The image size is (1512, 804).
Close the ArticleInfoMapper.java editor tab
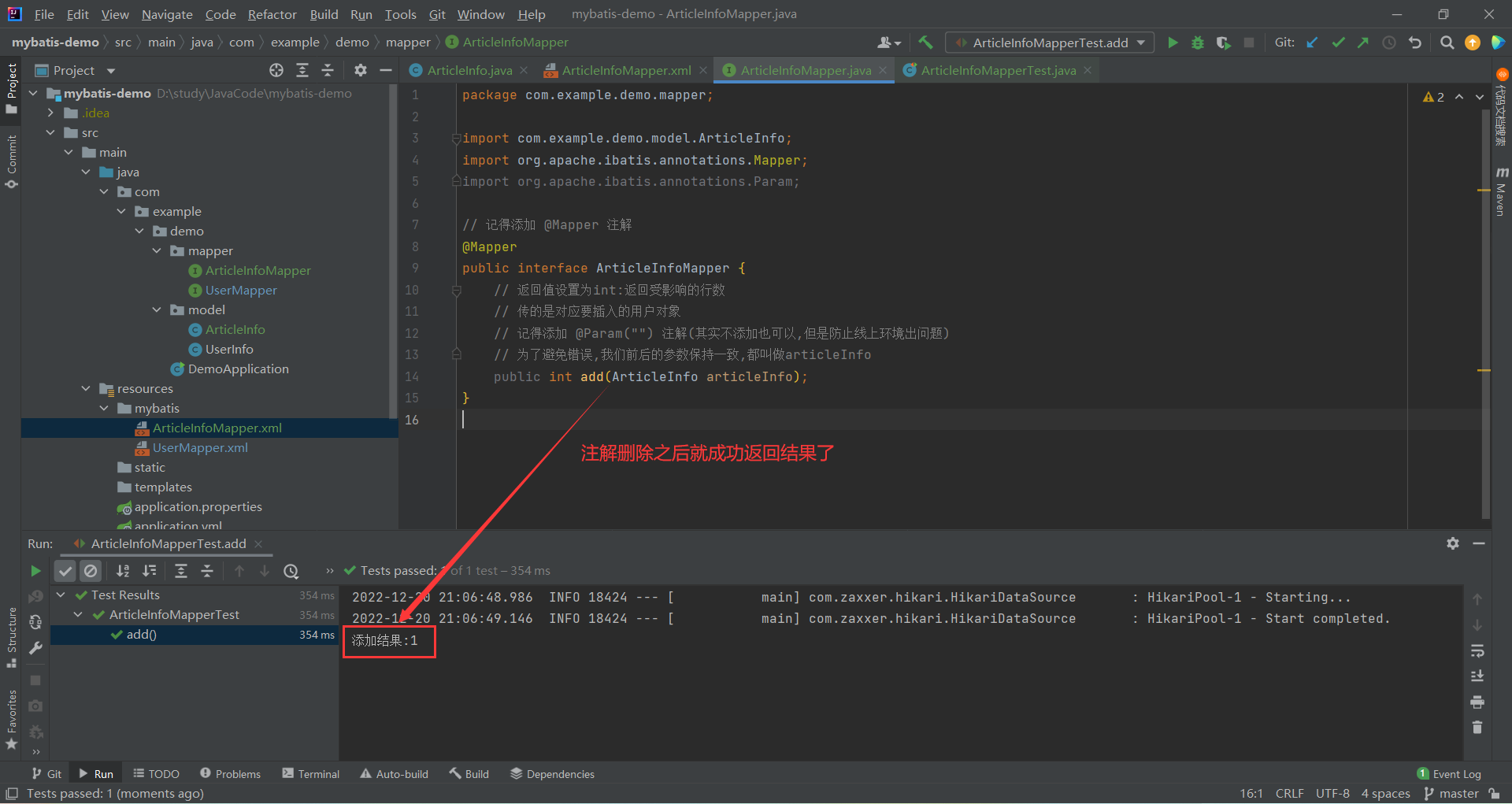[x=883, y=70]
